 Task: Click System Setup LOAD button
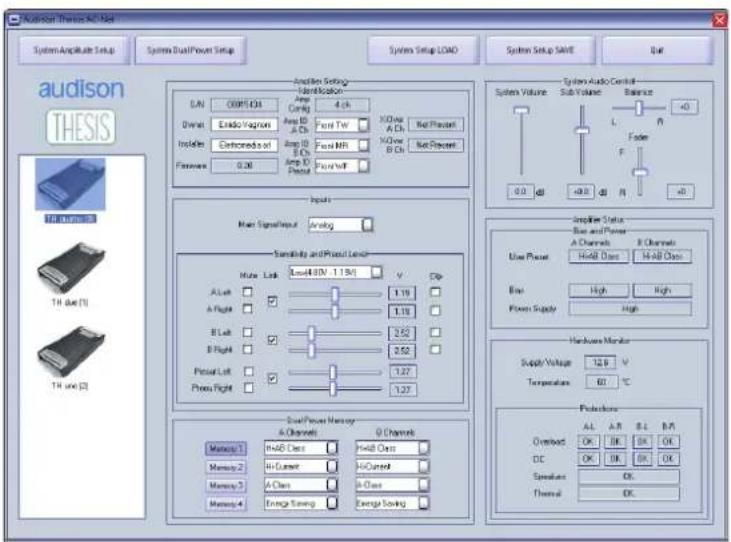423,50
